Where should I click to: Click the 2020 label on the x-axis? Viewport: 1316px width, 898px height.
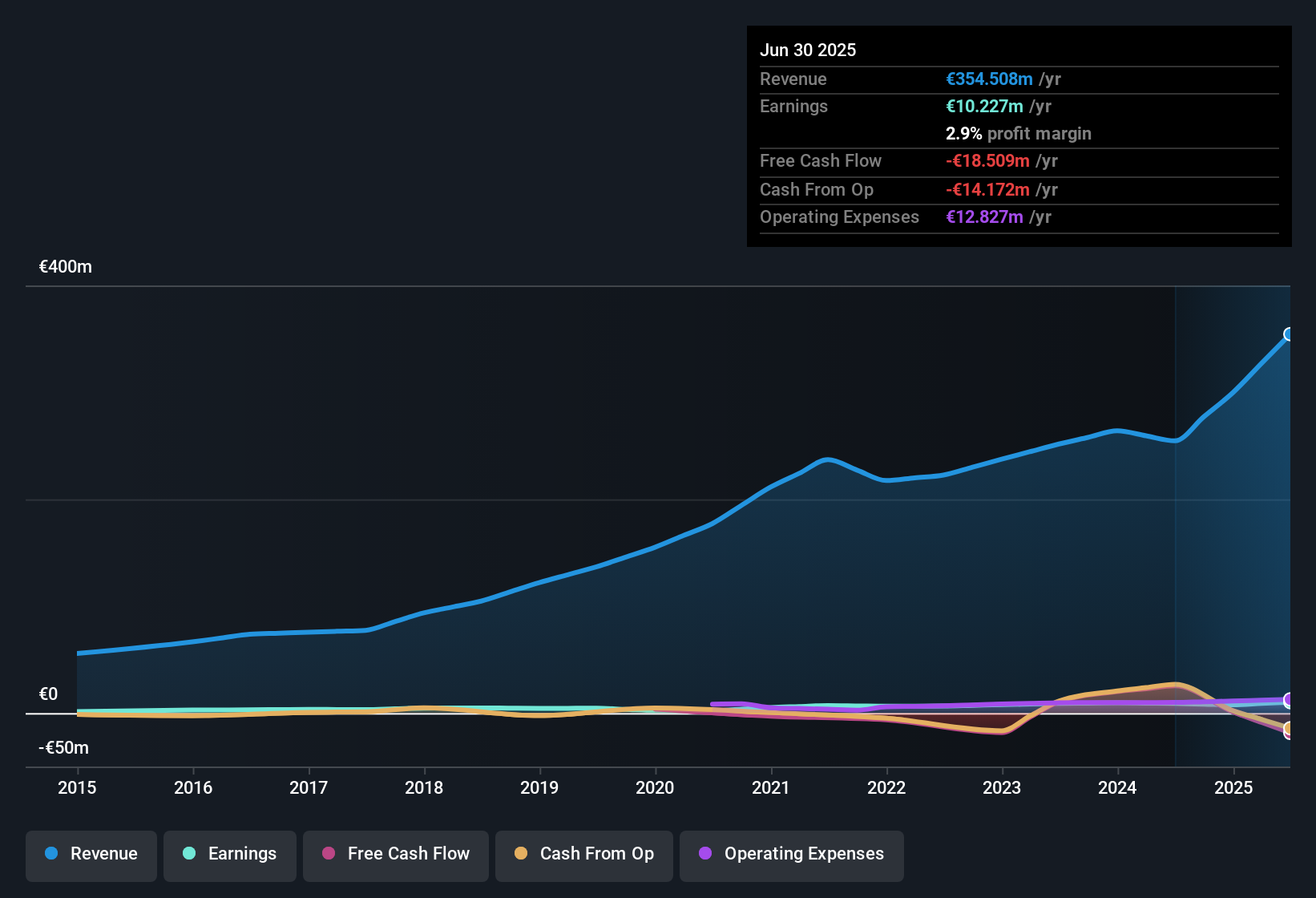coord(656,788)
